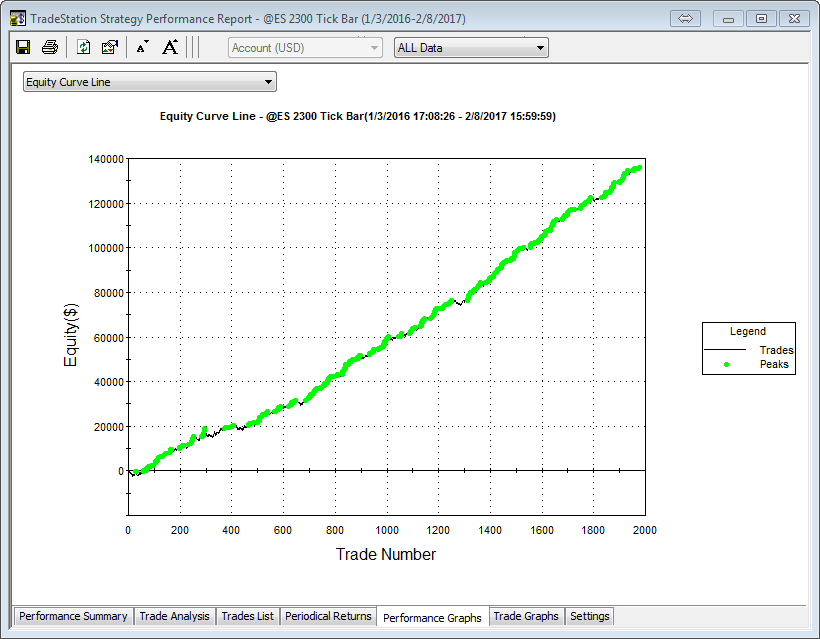
Task: Click the double-arrow button in title bar
Action: coord(686,18)
